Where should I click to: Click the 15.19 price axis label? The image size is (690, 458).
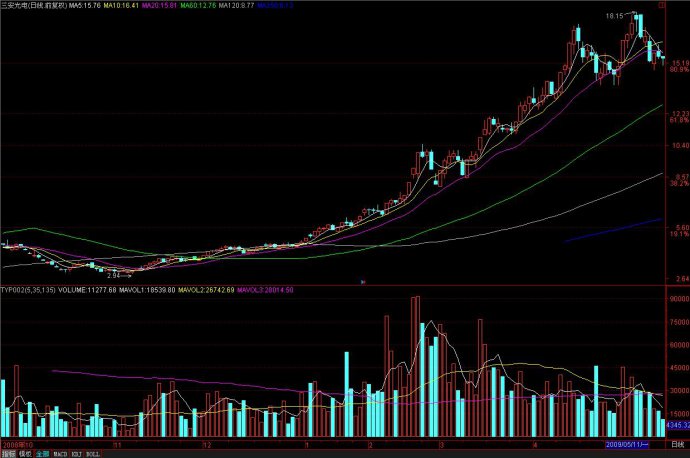(680, 64)
